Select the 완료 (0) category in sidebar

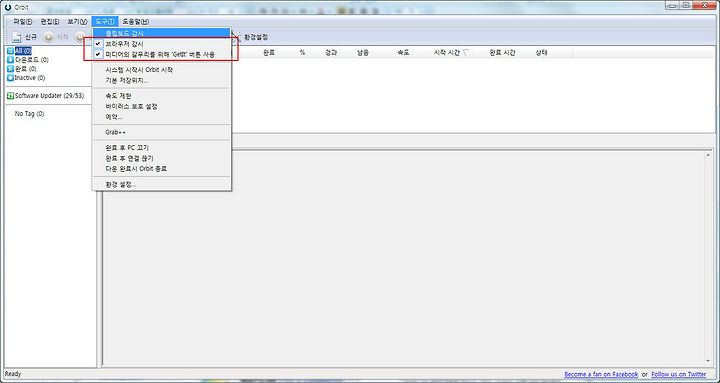[x=25, y=69]
